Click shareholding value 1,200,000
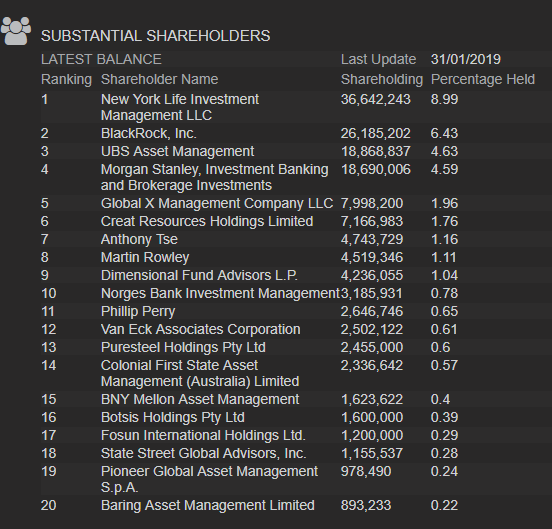 click(x=372, y=436)
